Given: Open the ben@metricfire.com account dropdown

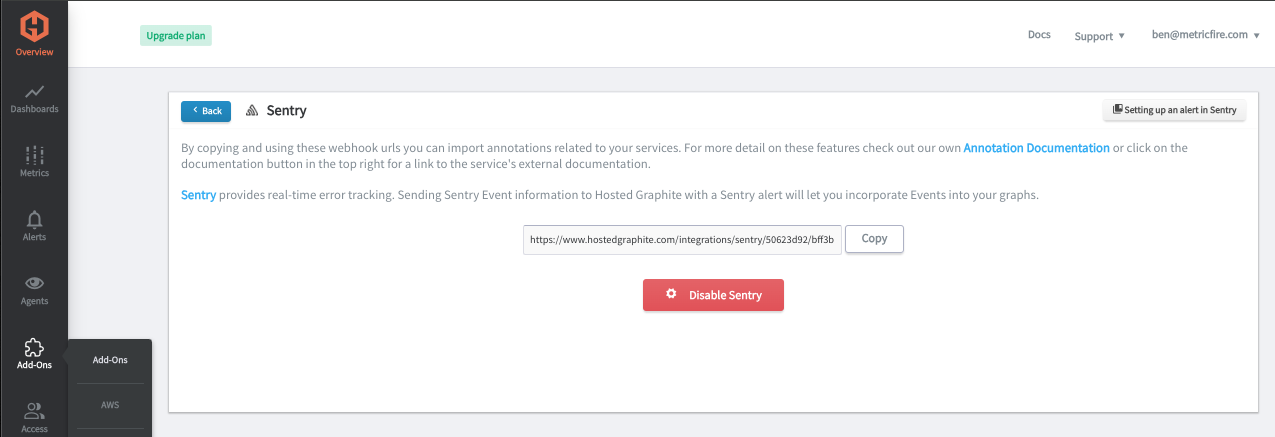Looking at the screenshot, I should click(x=1205, y=34).
